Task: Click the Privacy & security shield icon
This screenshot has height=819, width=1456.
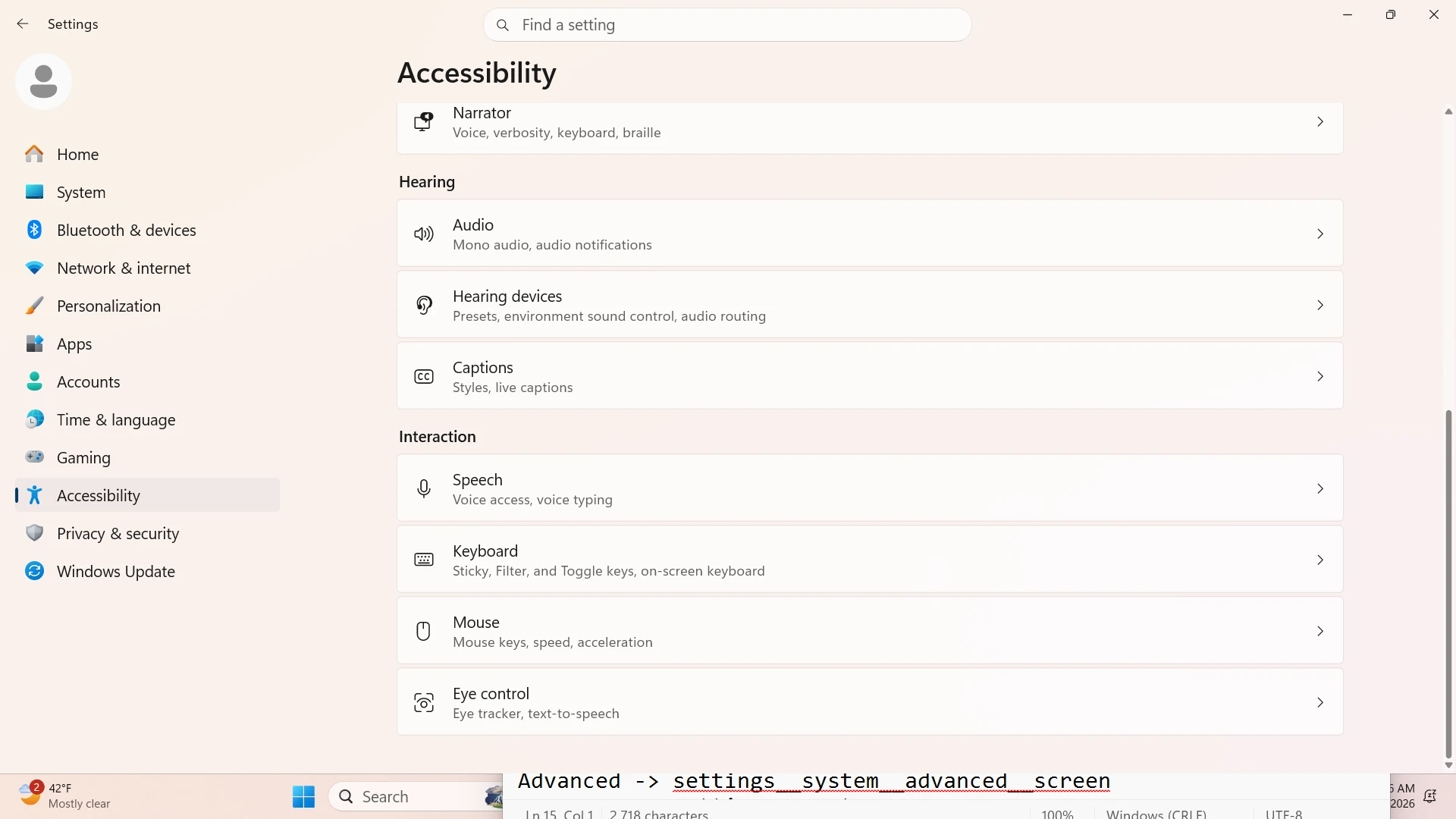Action: click(x=34, y=533)
